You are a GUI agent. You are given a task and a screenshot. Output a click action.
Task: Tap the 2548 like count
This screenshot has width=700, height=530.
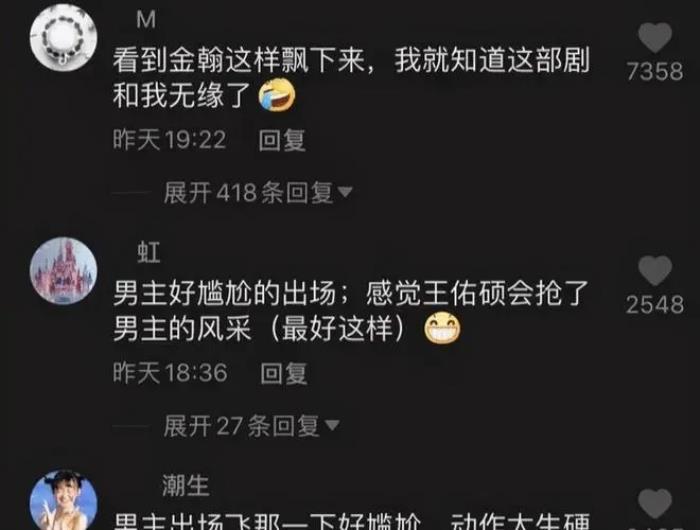655,305
